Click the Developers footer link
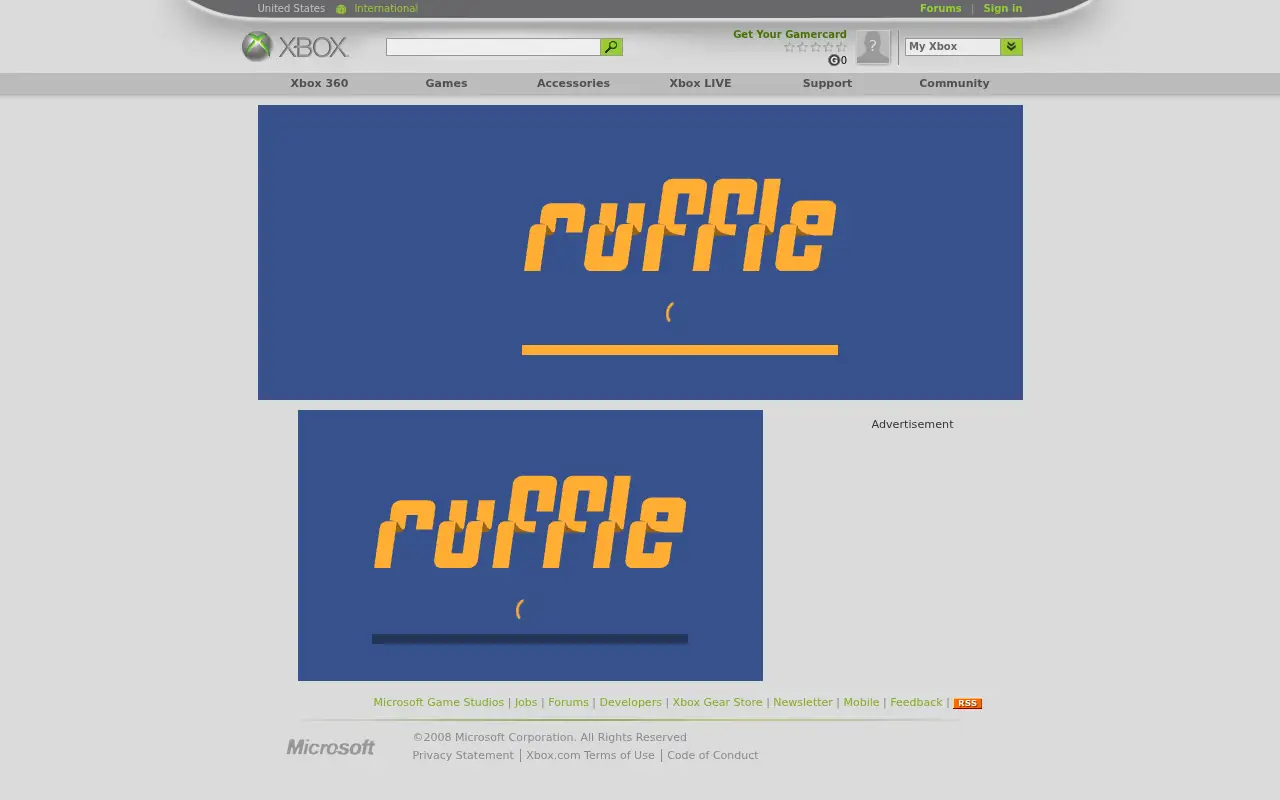Screen dimensions: 1280x800 (630, 703)
